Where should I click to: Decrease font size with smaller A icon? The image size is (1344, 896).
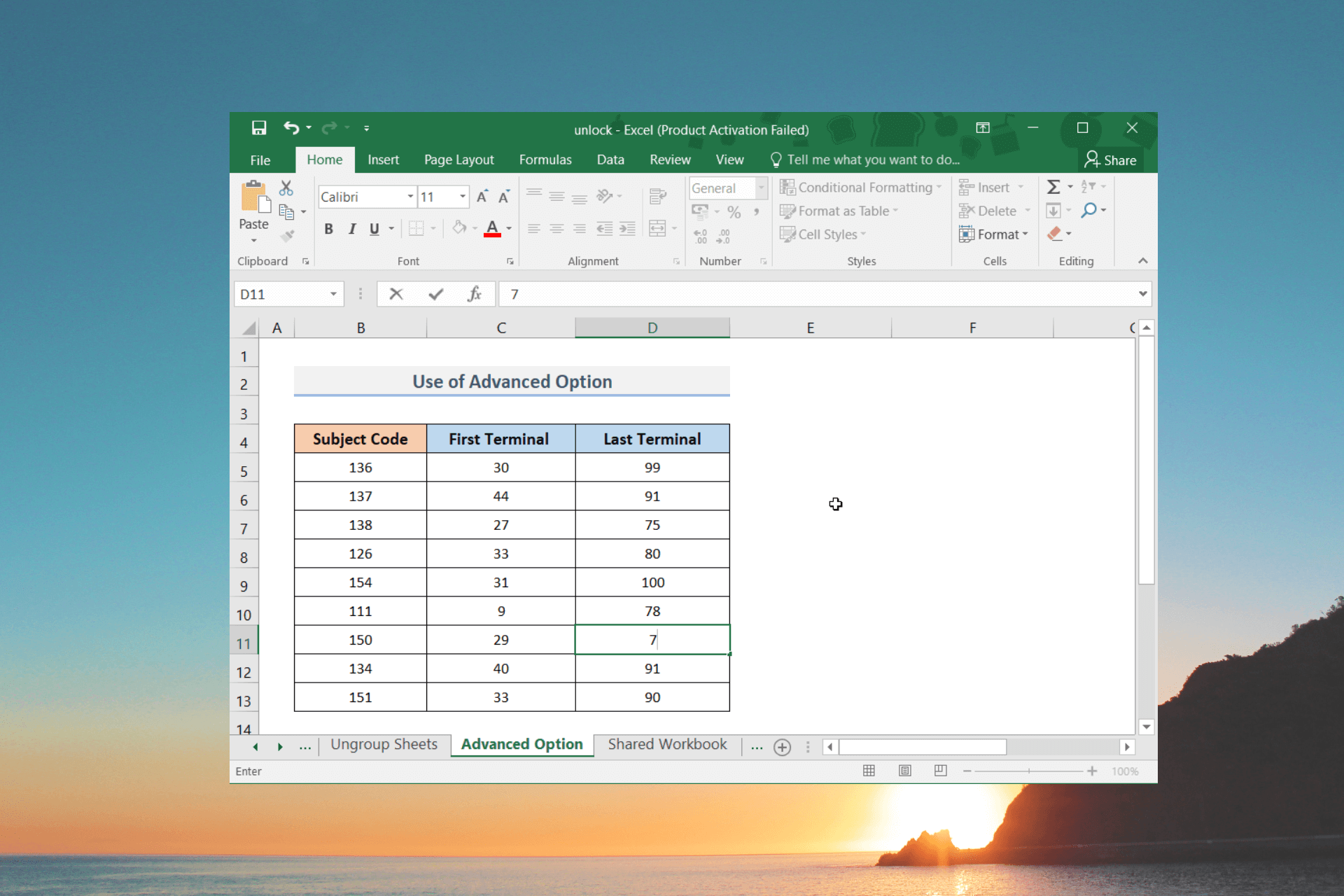click(x=504, y=197)
